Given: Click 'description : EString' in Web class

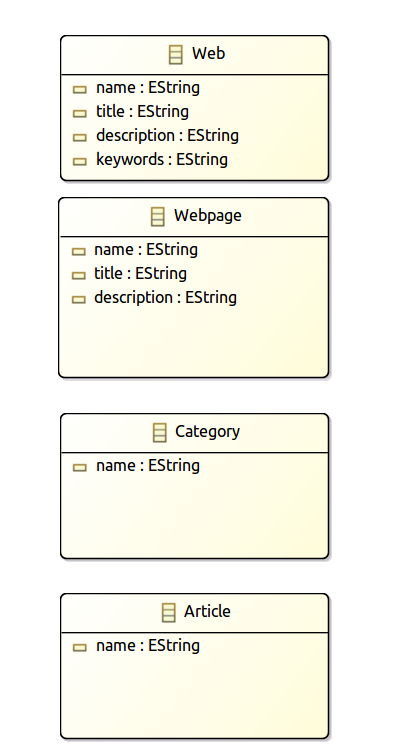Looking at the screenshot, I should coord(167,136).
